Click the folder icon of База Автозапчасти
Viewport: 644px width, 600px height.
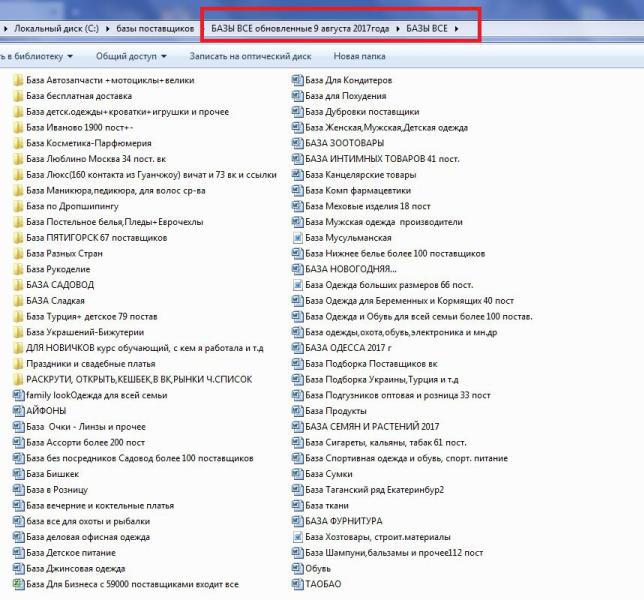coord(18,81)
